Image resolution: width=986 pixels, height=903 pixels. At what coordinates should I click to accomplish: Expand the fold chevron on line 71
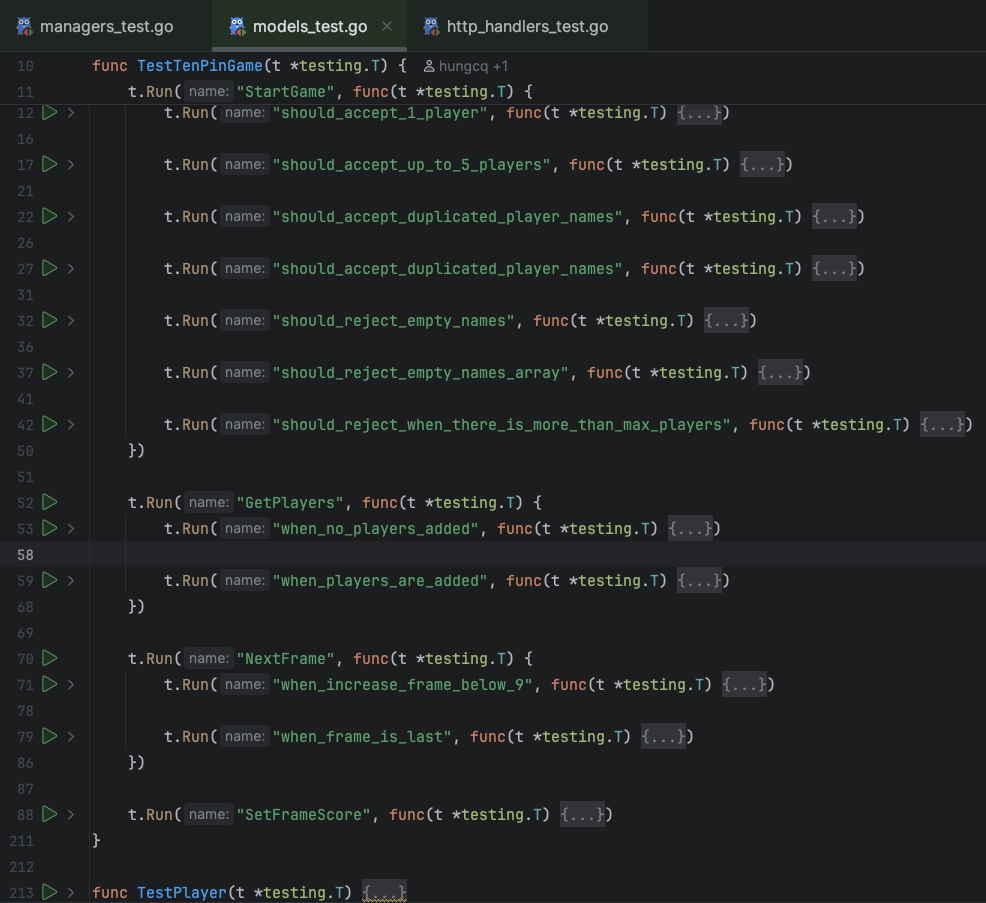[71, 685]
